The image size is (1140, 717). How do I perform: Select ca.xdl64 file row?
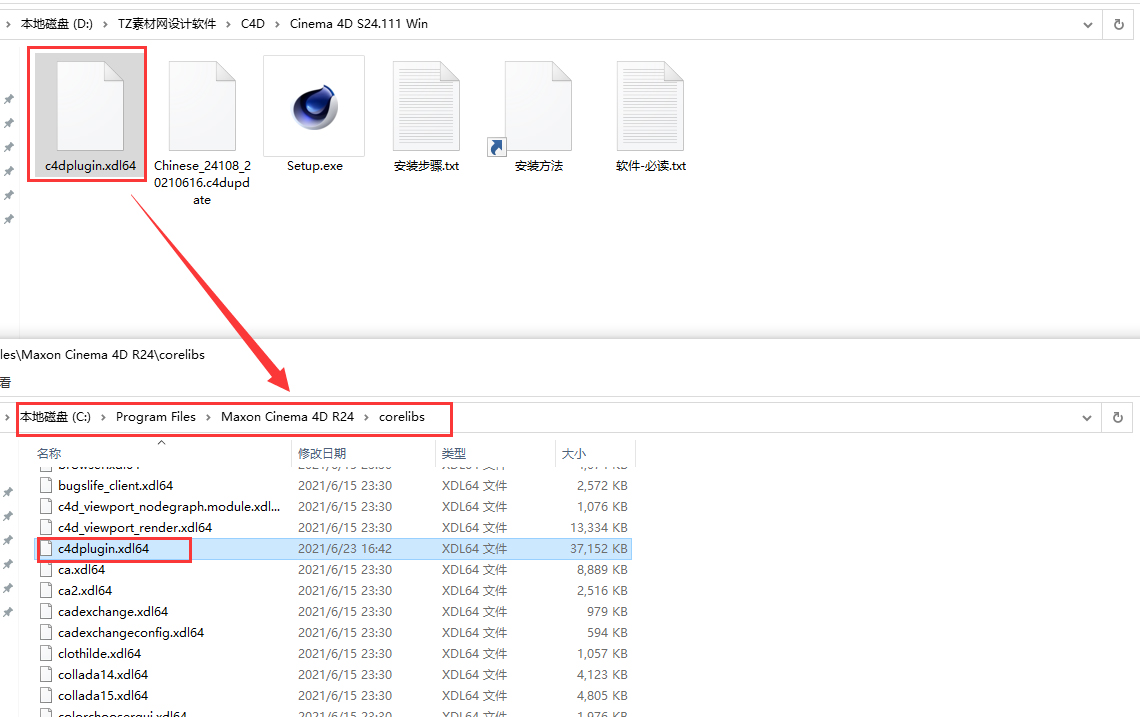point(333,569)
